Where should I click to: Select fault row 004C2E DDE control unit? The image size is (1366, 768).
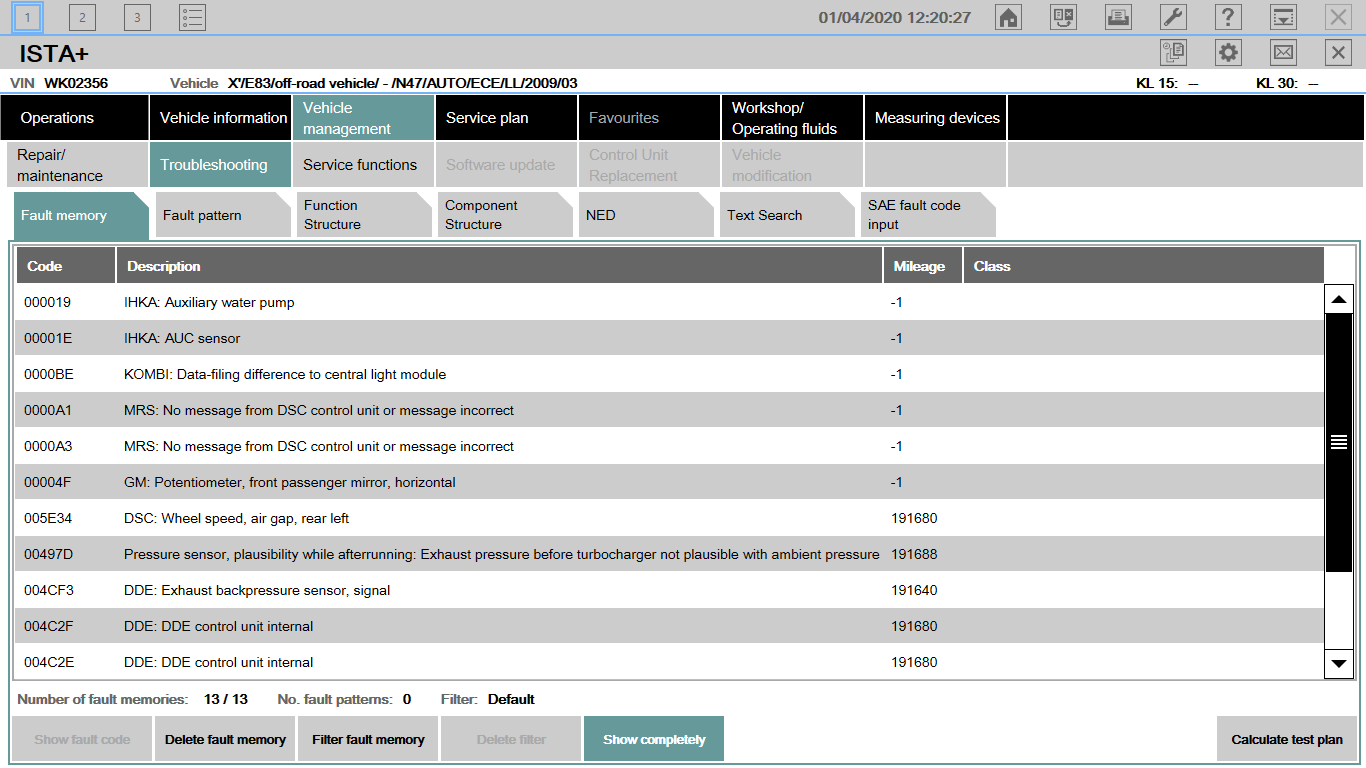670,662
